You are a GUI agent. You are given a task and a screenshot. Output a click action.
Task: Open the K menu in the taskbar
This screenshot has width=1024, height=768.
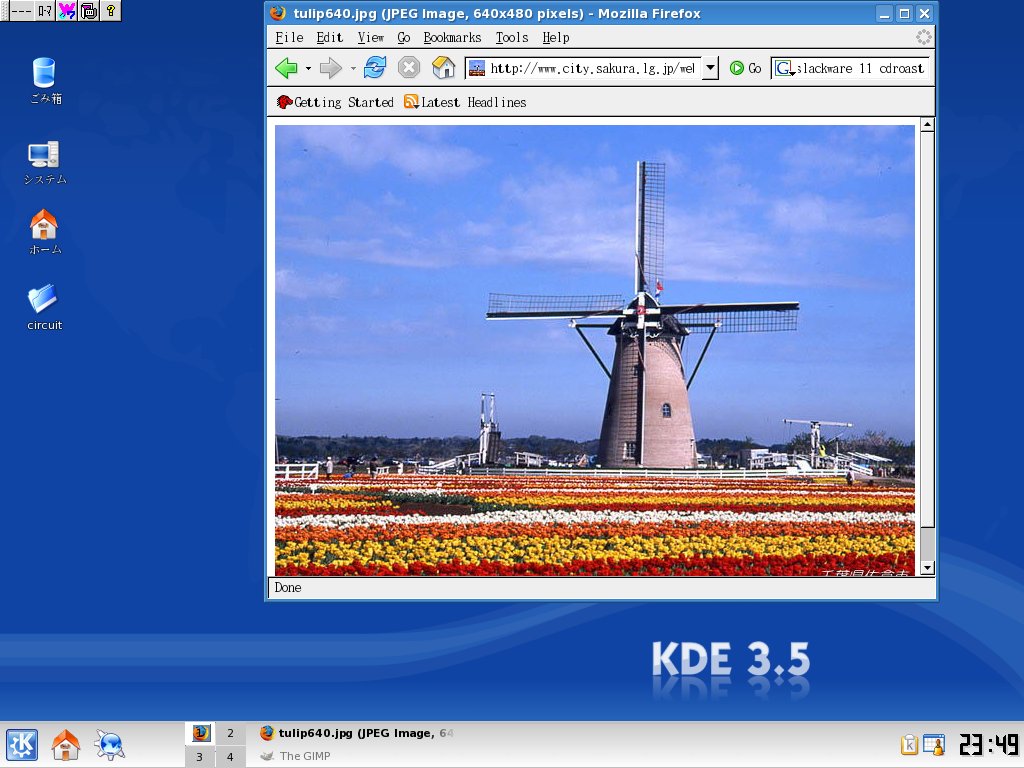(21, 744)
